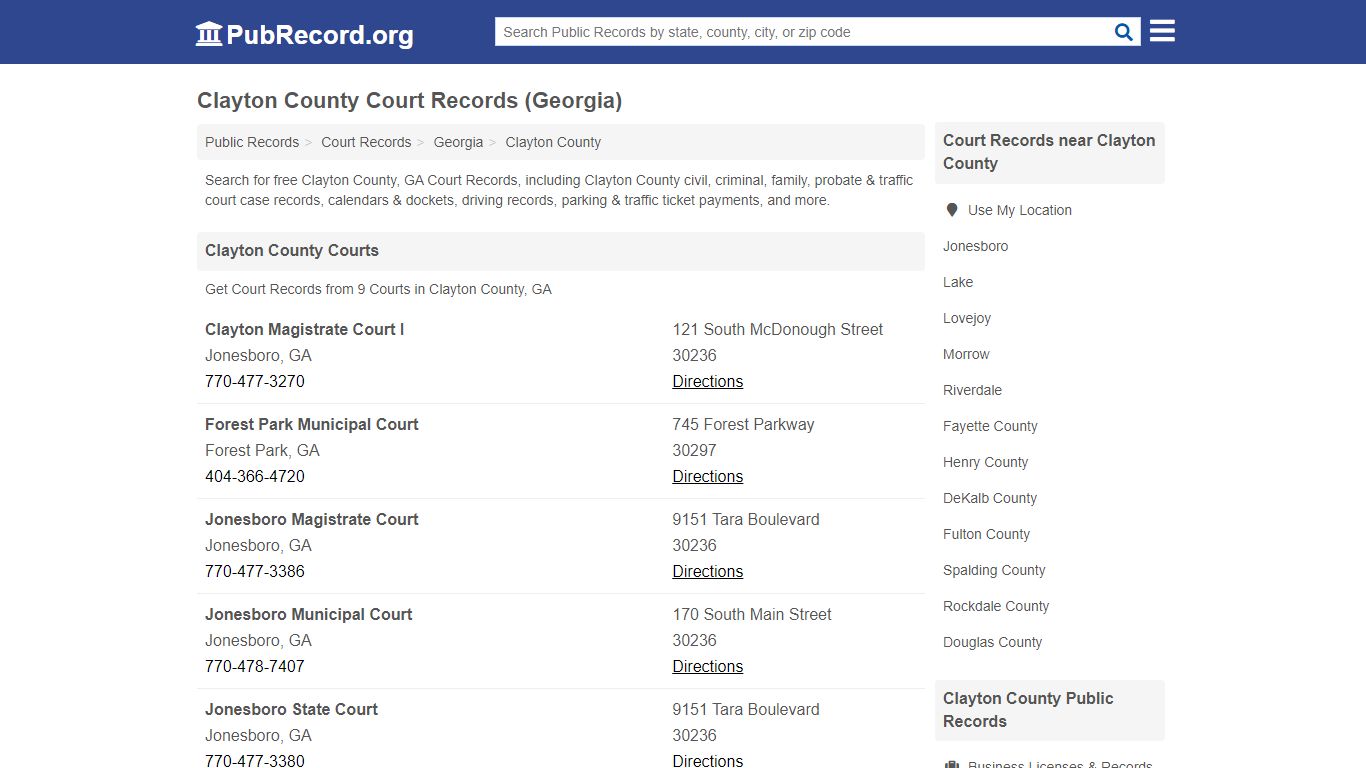The height and width of the screenshot is (768, 1366).
Task: Open Fulton County court records
Action: point(987,534)
